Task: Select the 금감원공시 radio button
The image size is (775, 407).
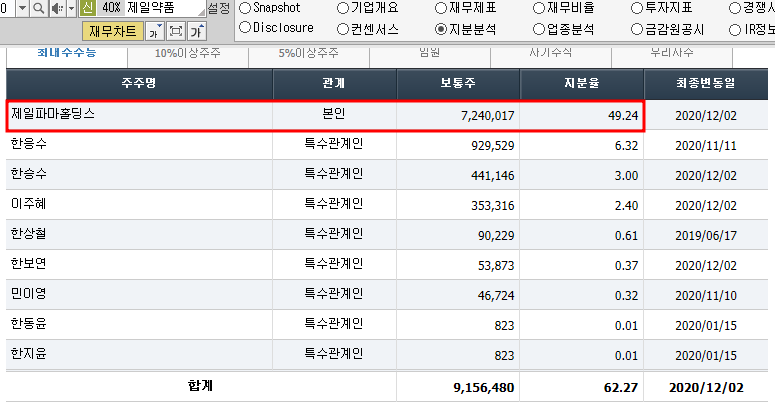Action: [x=637, y=29]
